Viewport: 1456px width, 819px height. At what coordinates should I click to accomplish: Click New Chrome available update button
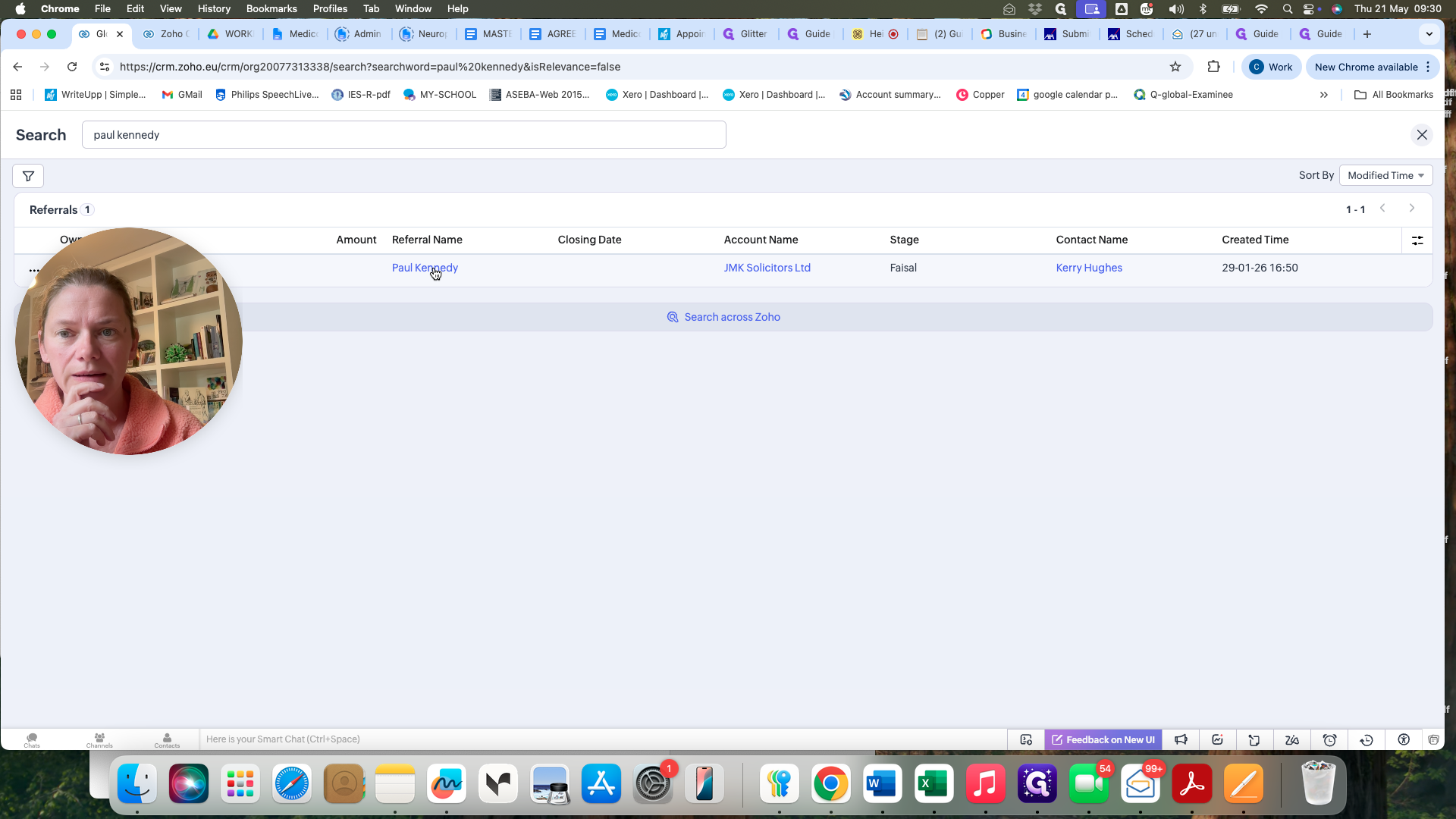click(x=1372, y=67)
